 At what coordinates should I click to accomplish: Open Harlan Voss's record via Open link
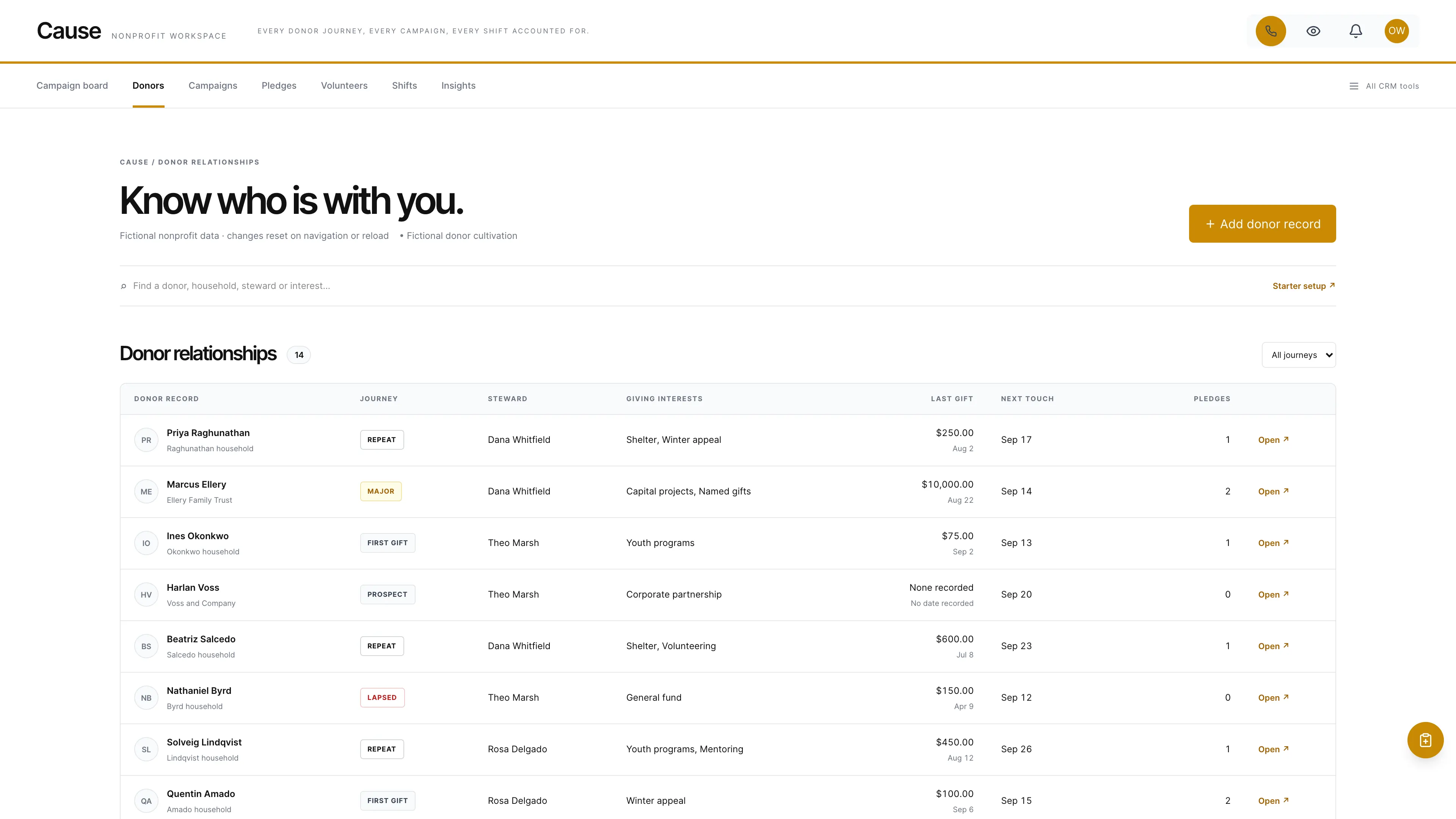[1273, 595]
